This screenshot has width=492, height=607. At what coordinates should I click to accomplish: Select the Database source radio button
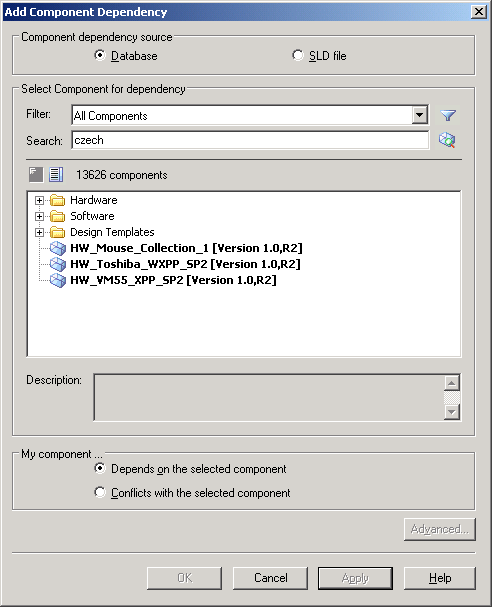pos(100,55)
